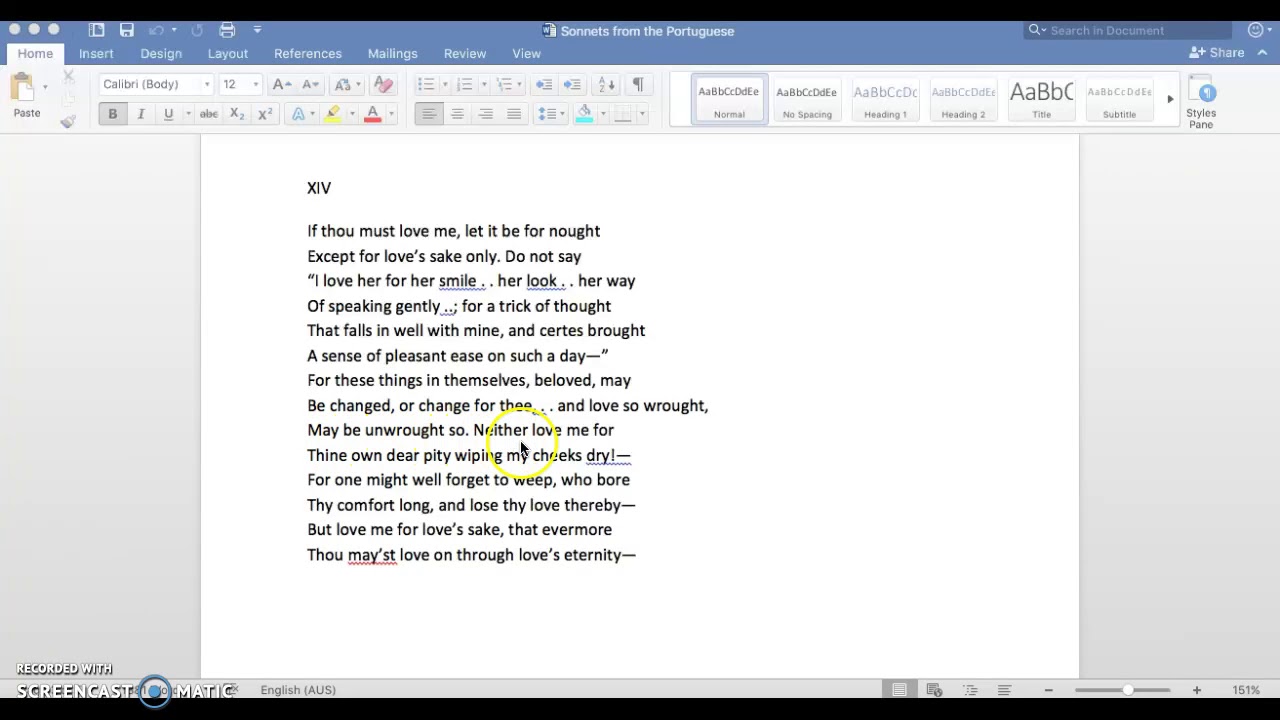Toggle strikethrough formatting

click(x=208, y=114)
